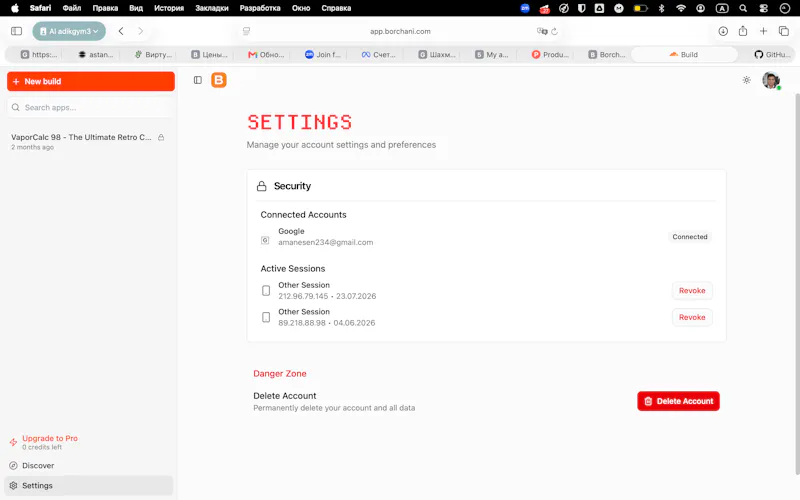
Task: Switch to the Вирту... tab
Action: pos(153,55)
